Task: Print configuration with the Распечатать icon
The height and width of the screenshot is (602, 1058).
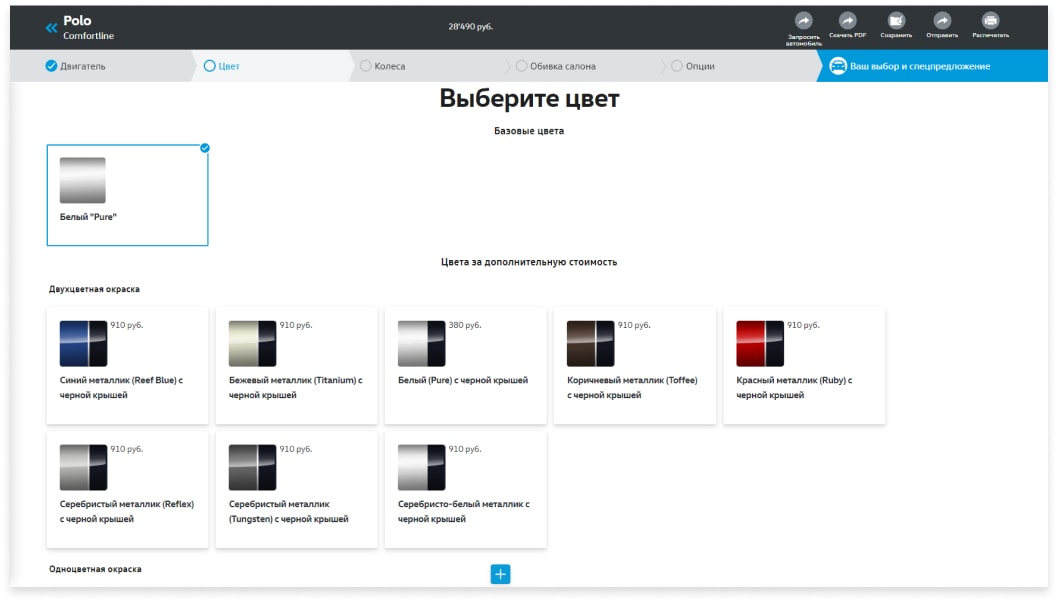Action: click(x=990, y=21)
